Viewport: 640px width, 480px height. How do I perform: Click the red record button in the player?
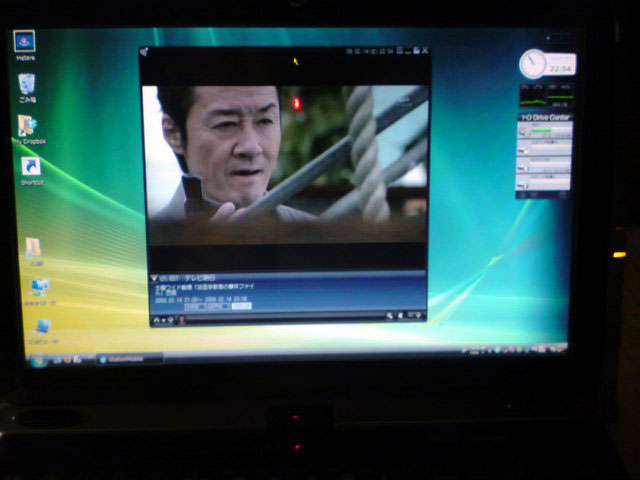point(182,320)
